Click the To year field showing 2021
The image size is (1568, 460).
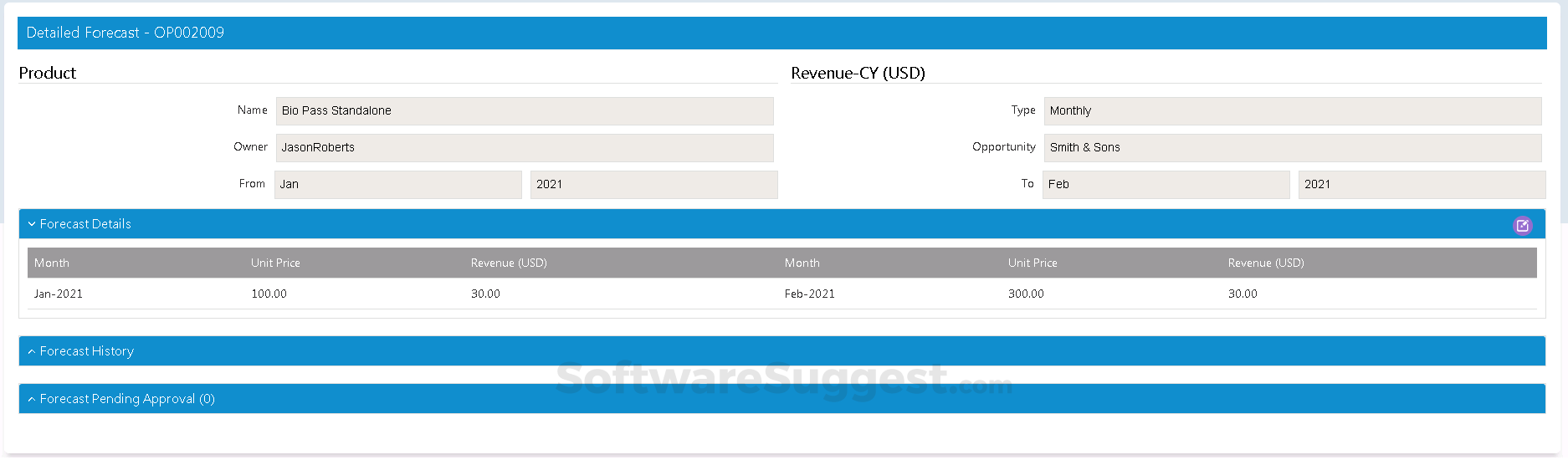[1421, 185]
